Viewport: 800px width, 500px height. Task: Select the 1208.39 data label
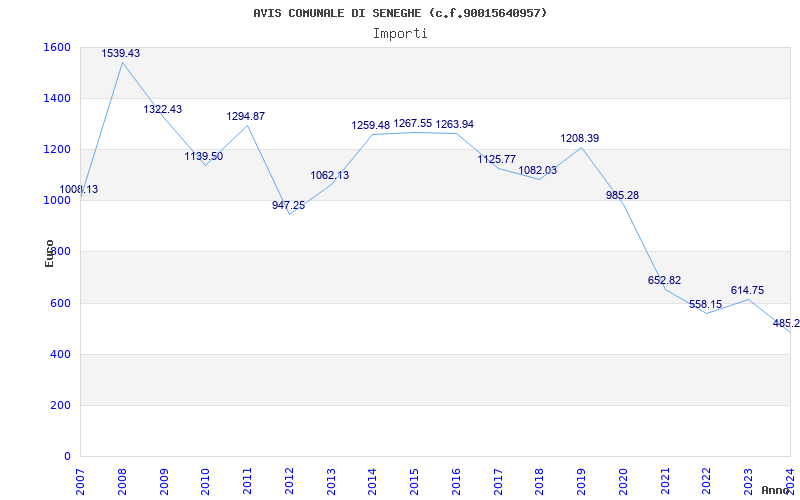coord(580,138)
